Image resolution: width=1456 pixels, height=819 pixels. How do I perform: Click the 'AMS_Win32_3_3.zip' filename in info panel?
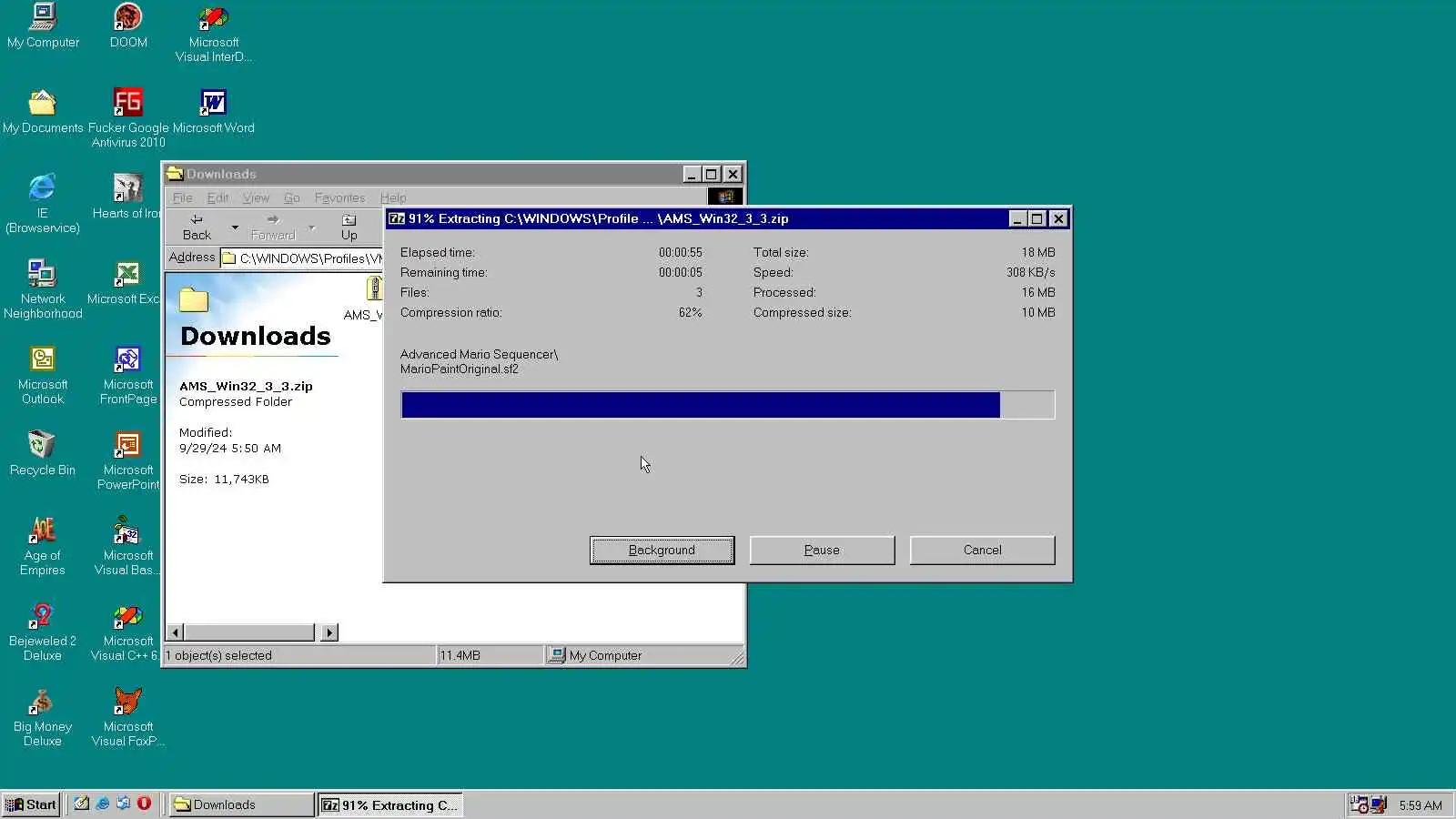pos(246,386)
